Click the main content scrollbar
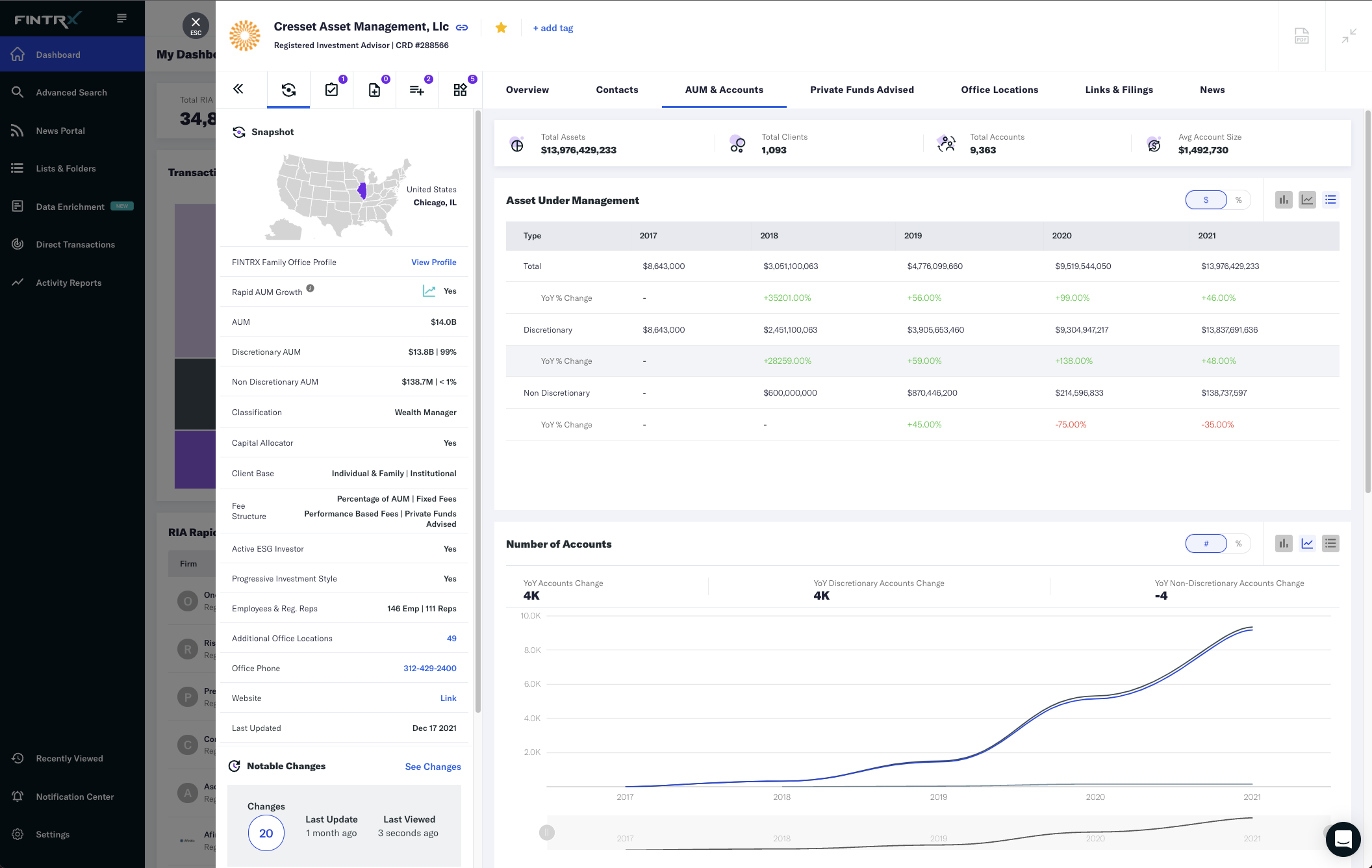The height and width of the screenshot is (868, 1372). [1367, 302]
